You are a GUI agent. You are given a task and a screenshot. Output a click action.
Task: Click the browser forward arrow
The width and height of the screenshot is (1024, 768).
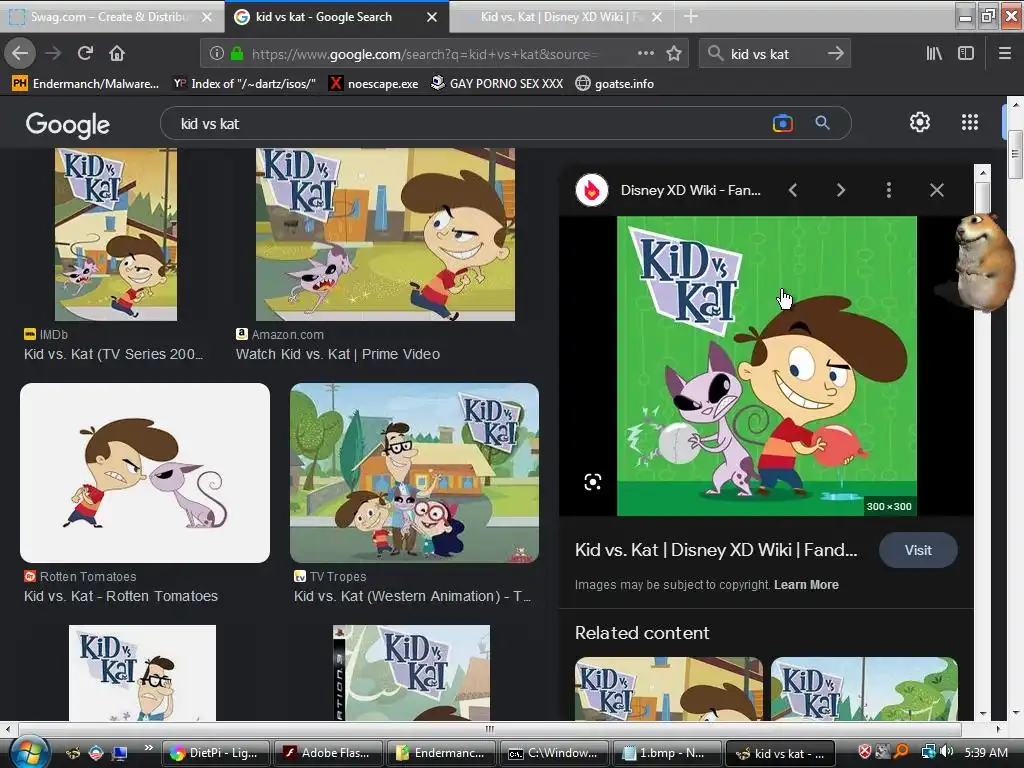(x=53, y=54)
